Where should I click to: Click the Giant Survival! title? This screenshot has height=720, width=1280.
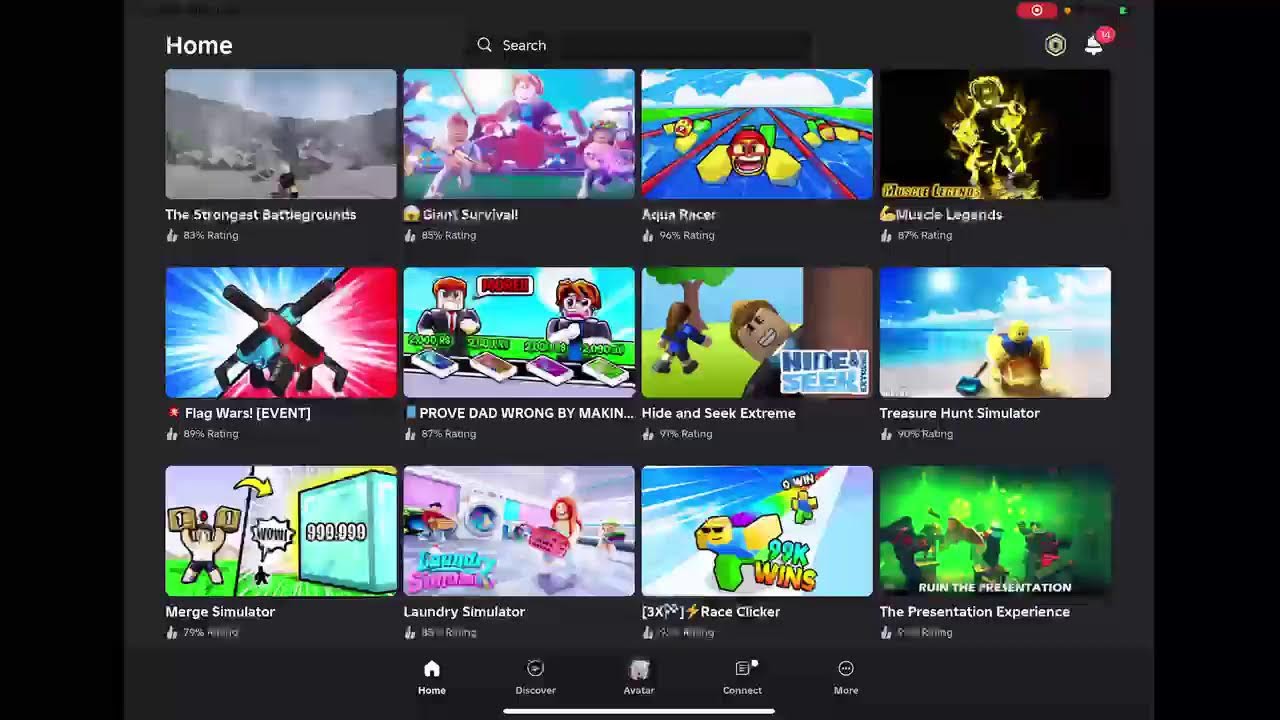(461, 214)
